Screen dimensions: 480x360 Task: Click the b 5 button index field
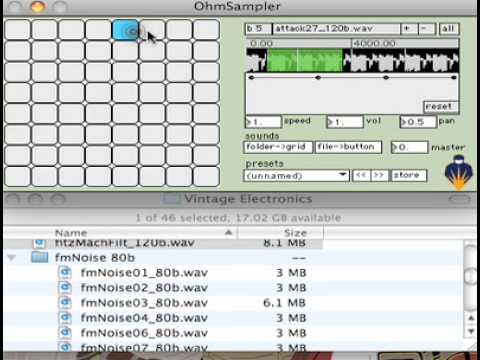coord(258,29)
